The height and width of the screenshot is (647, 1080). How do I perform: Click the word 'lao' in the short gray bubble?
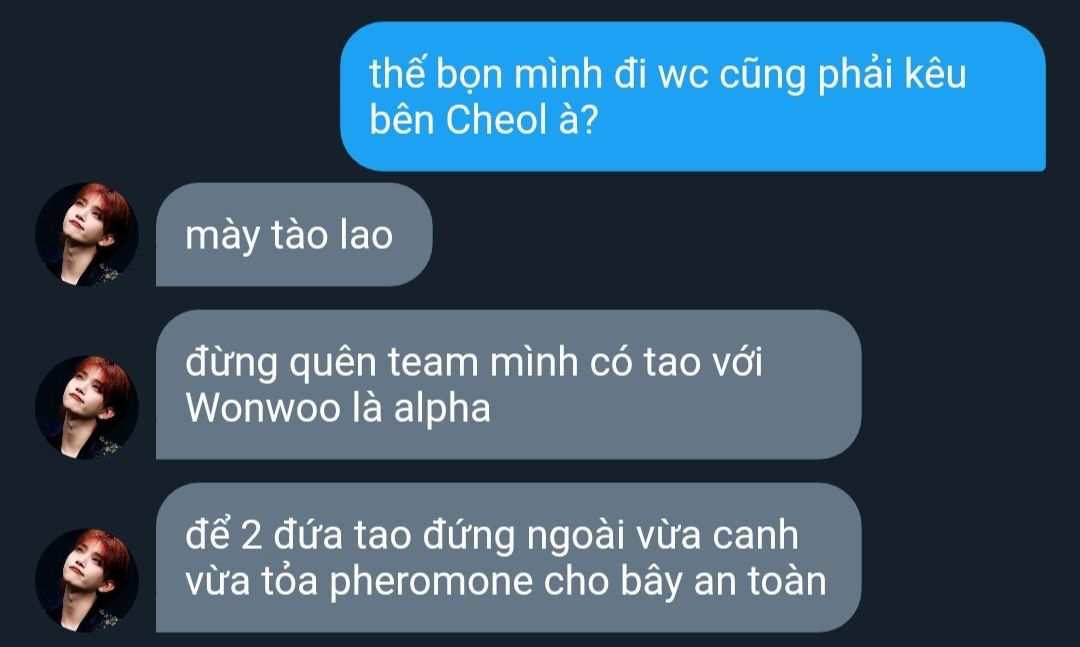click(x=366, y=235)
